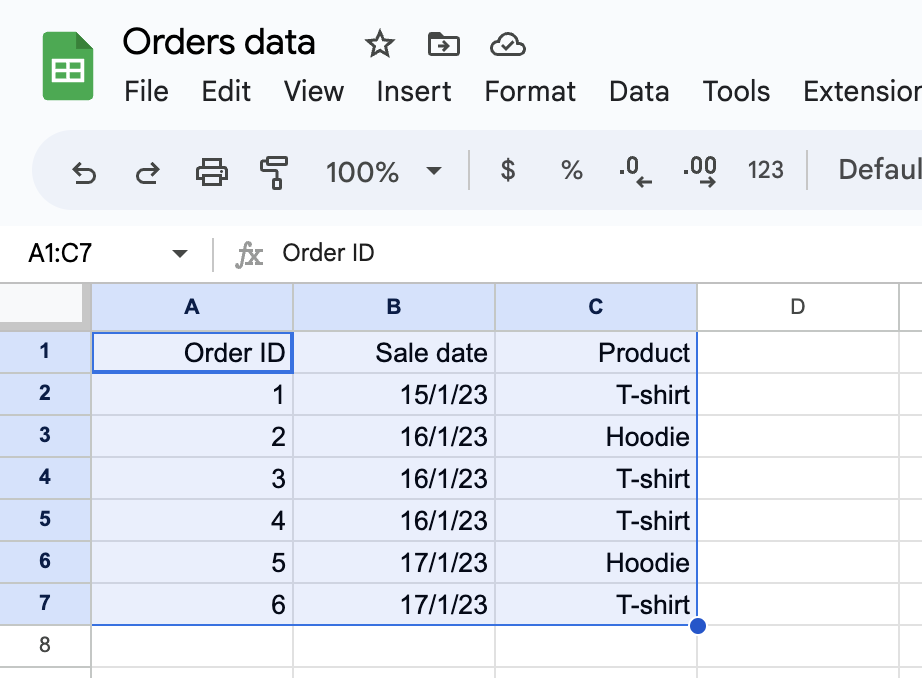
Task: Redo the last action
Action: point(147,170)
